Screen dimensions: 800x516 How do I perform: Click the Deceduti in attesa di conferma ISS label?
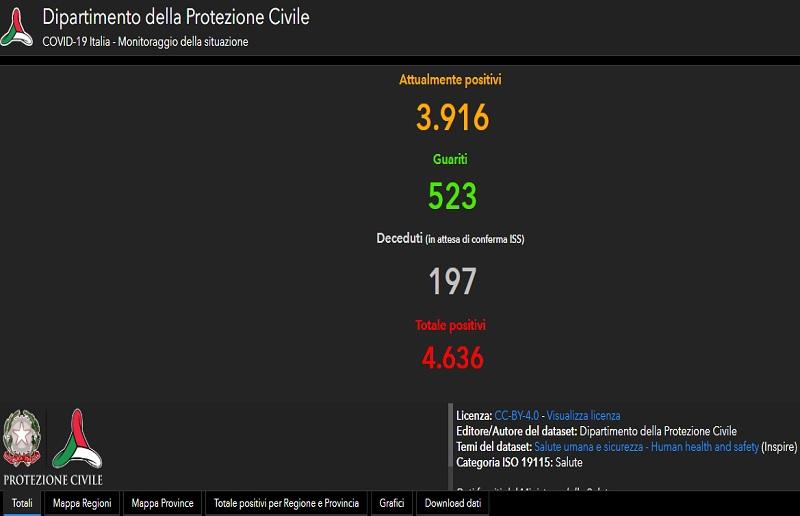[450, 238]
